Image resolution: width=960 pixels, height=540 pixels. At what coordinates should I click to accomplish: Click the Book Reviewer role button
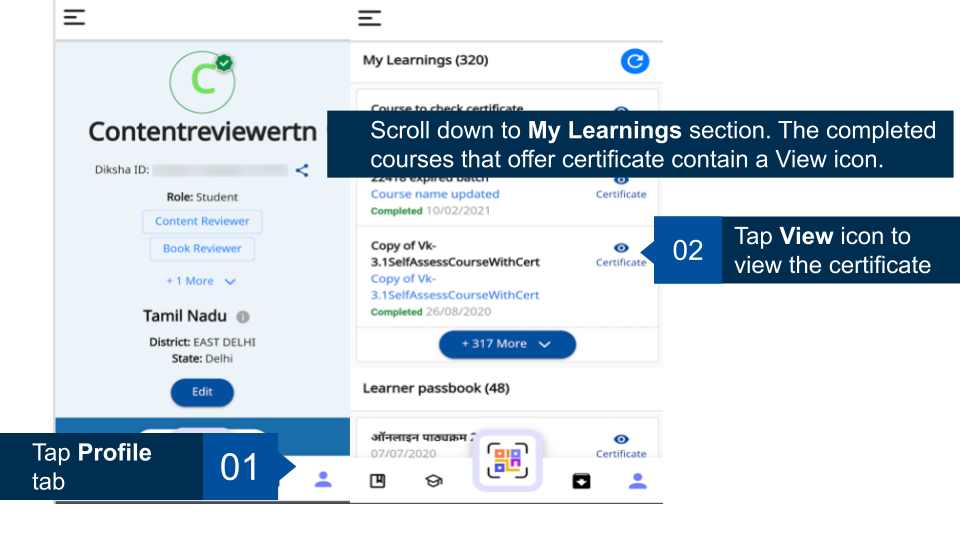[x=202, y=248]
